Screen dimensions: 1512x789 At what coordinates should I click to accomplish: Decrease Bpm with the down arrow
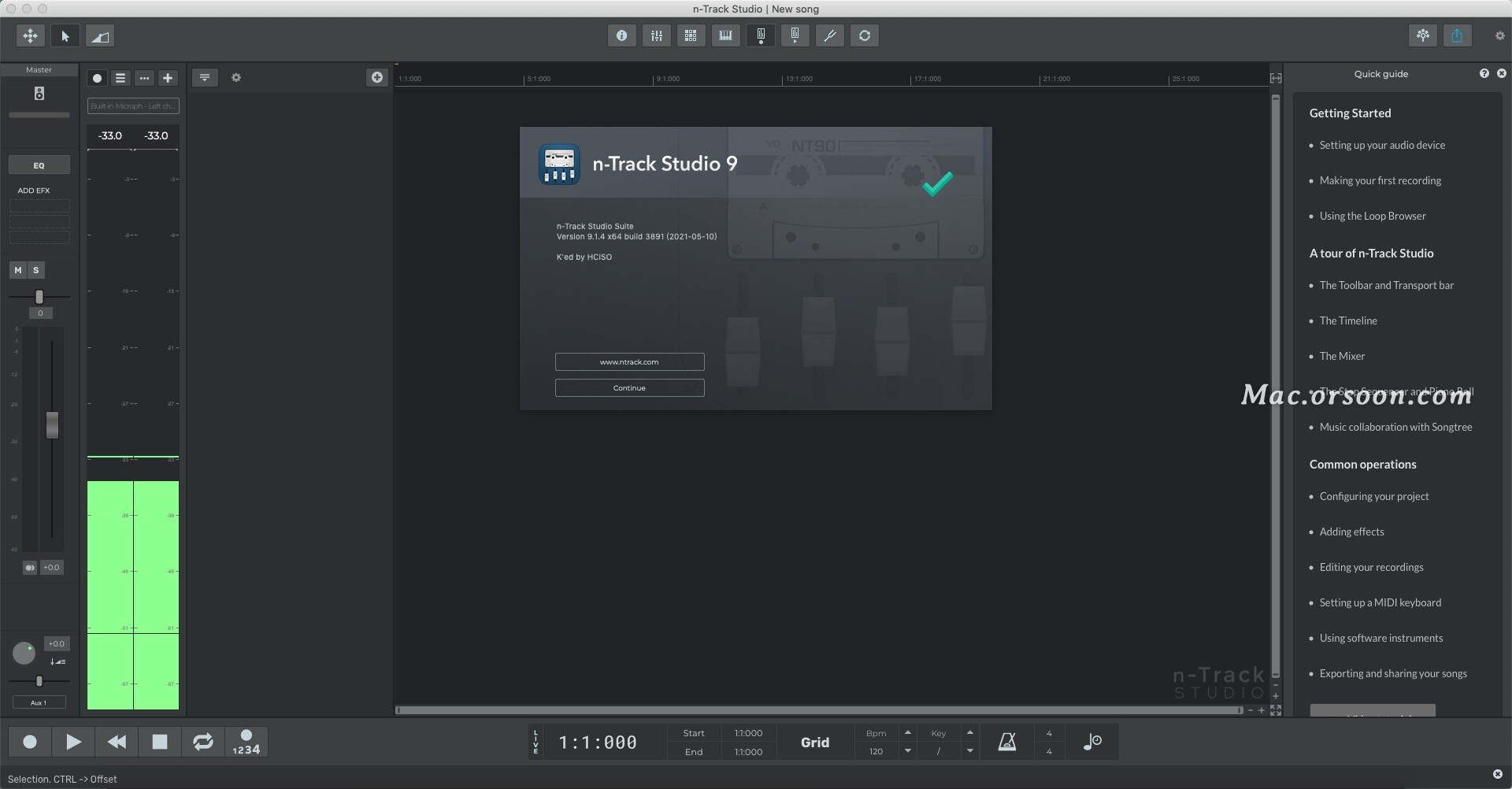(908, 751)
